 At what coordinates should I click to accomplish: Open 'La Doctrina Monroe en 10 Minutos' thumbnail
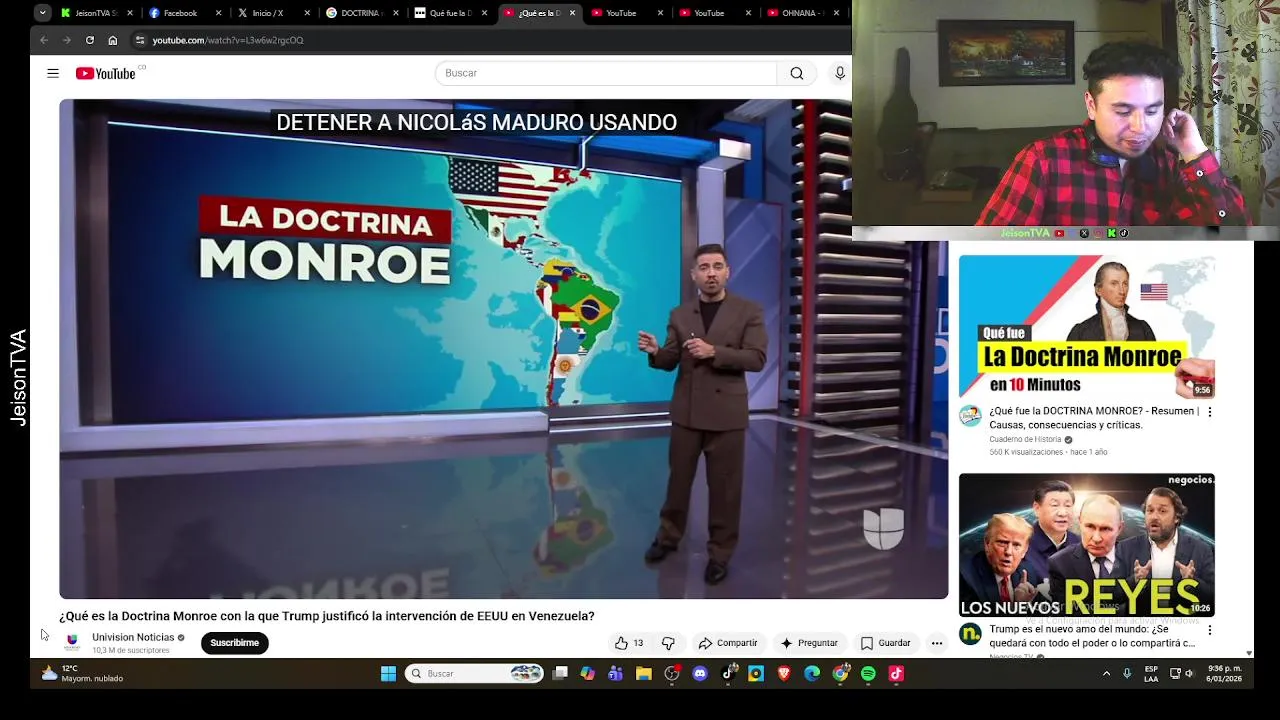[1087, 327]
